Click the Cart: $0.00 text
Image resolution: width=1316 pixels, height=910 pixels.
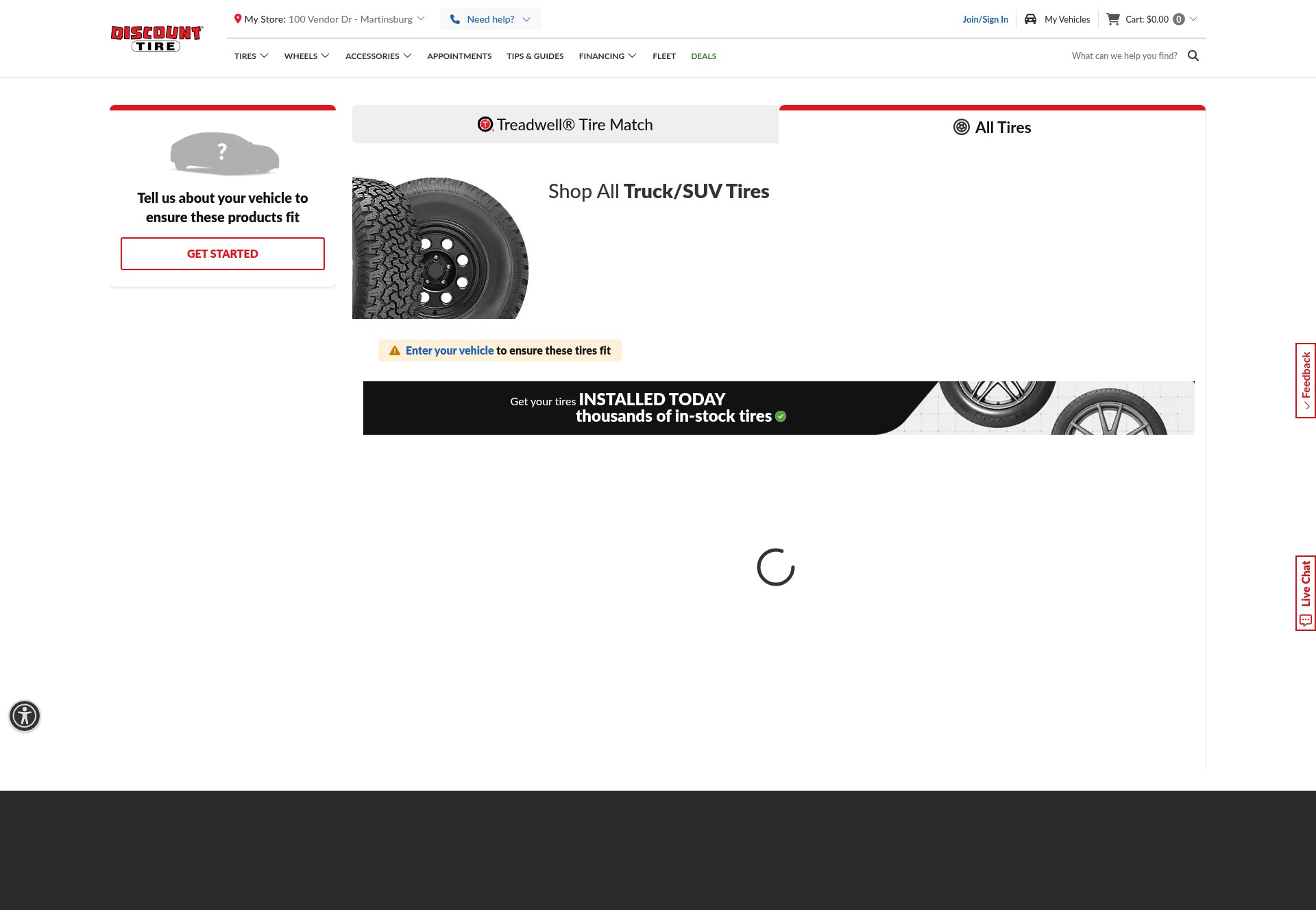1147,19
